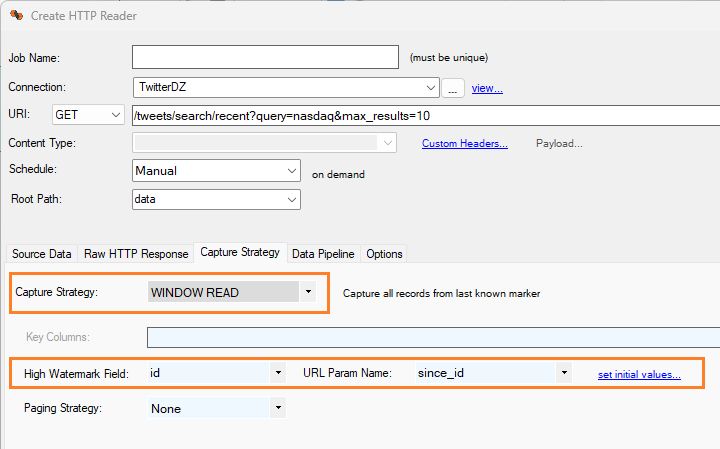Switch to the Options tab
Screen dimensions: 720x449
[x=384, y=254]
